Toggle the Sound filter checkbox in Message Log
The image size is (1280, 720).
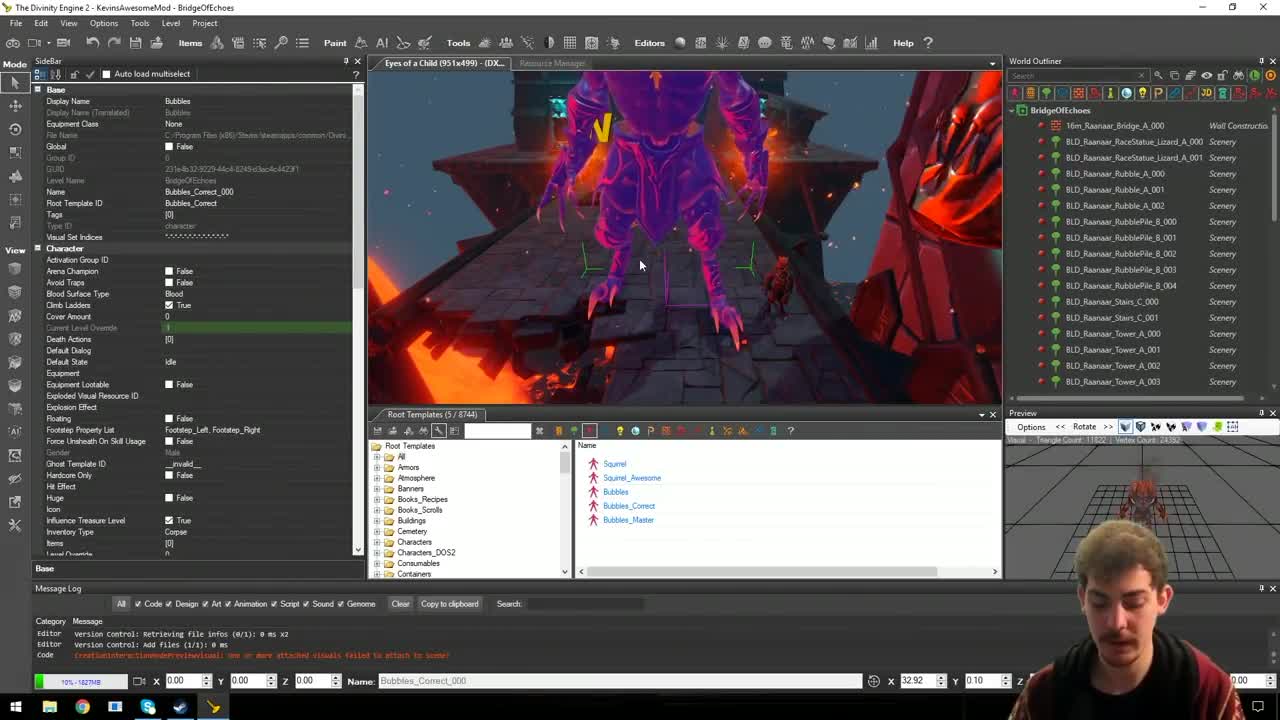tap(306, 604)
